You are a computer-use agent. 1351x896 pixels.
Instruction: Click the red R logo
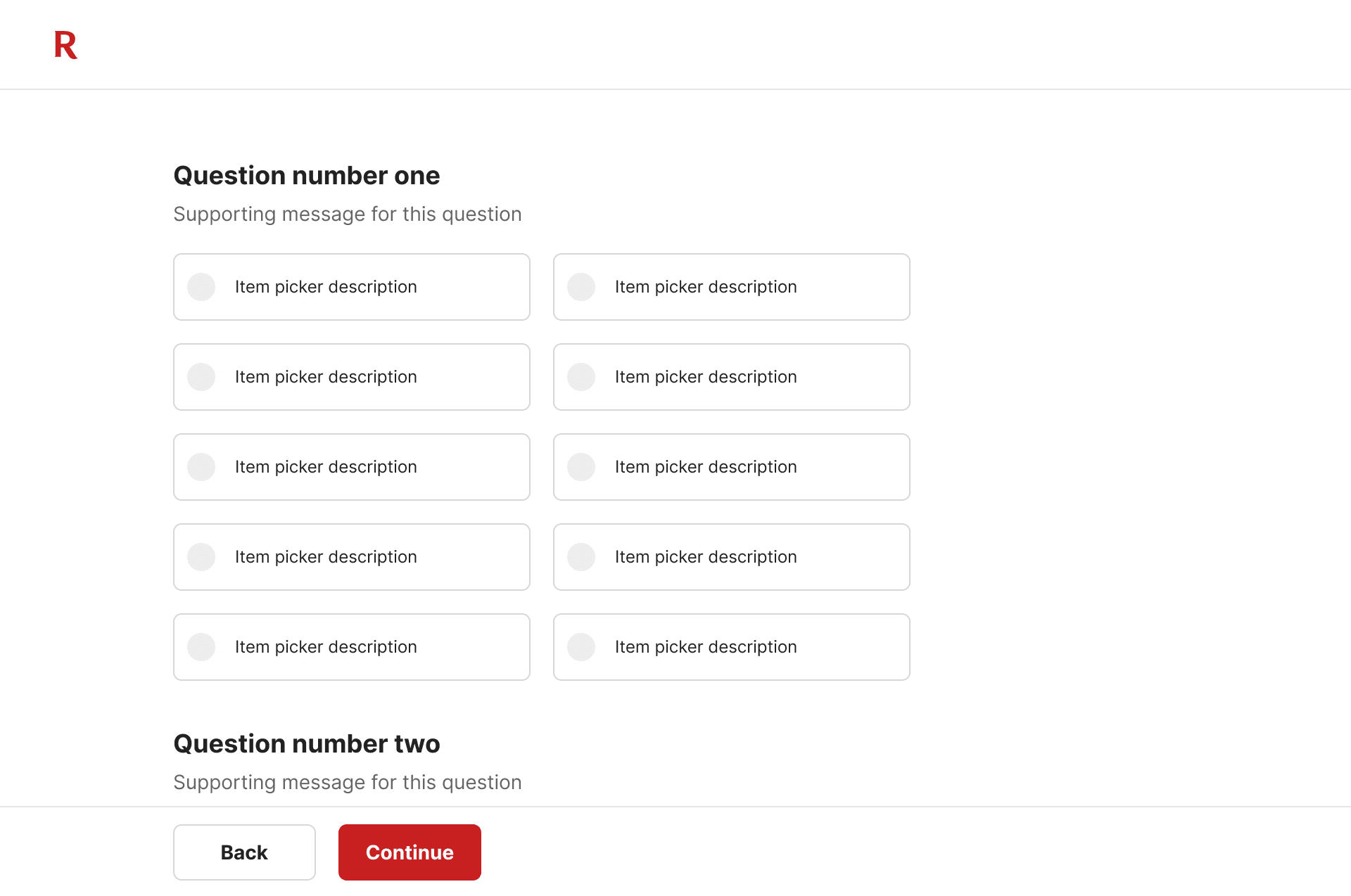65,45
